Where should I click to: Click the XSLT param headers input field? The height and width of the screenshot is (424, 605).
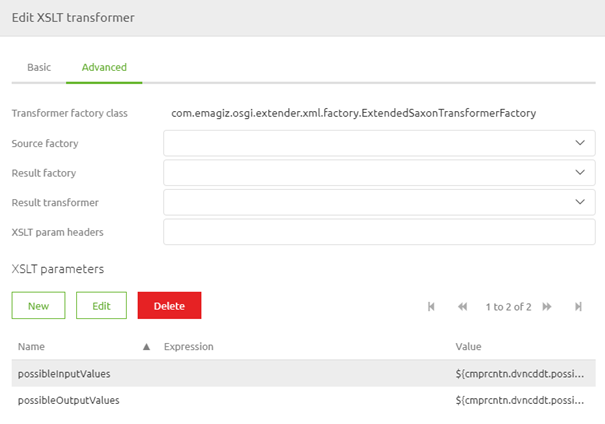click(x=379, y=232)
